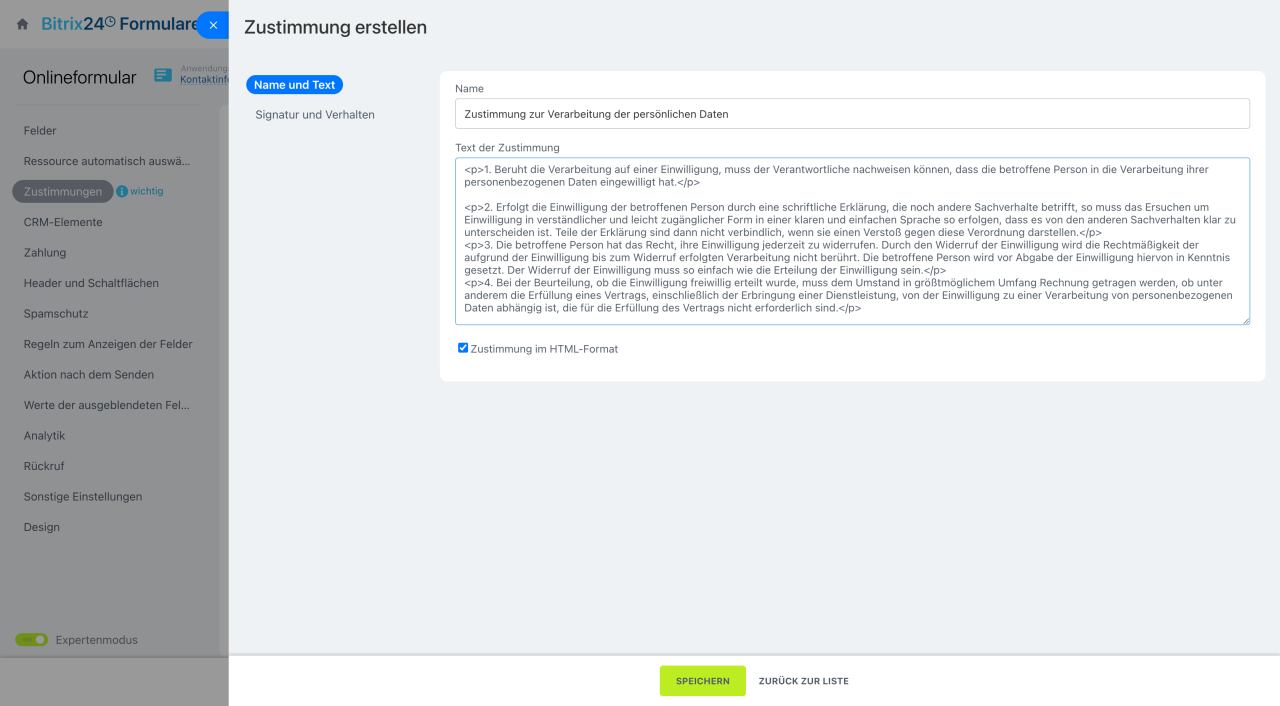Image resolution: width=1280 pixels, height=706 pixels.
Task: Open the Spamschutz menu item
Action: [56, 314]
